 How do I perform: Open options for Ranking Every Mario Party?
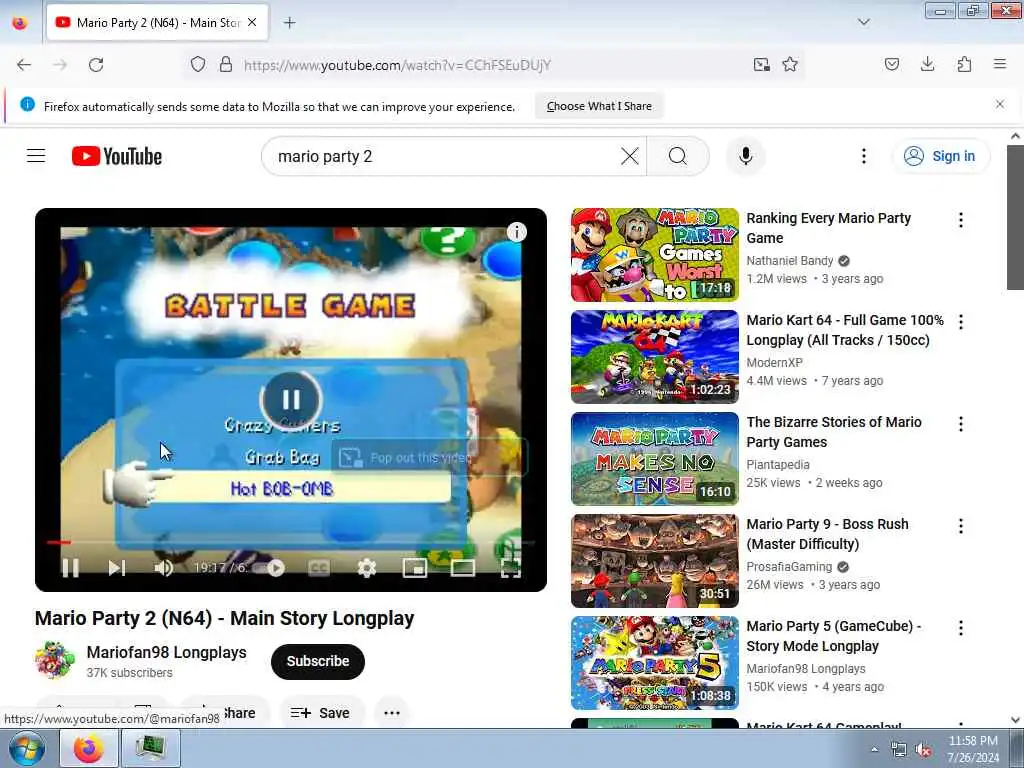pyautogui.click(x=960, y=220)
